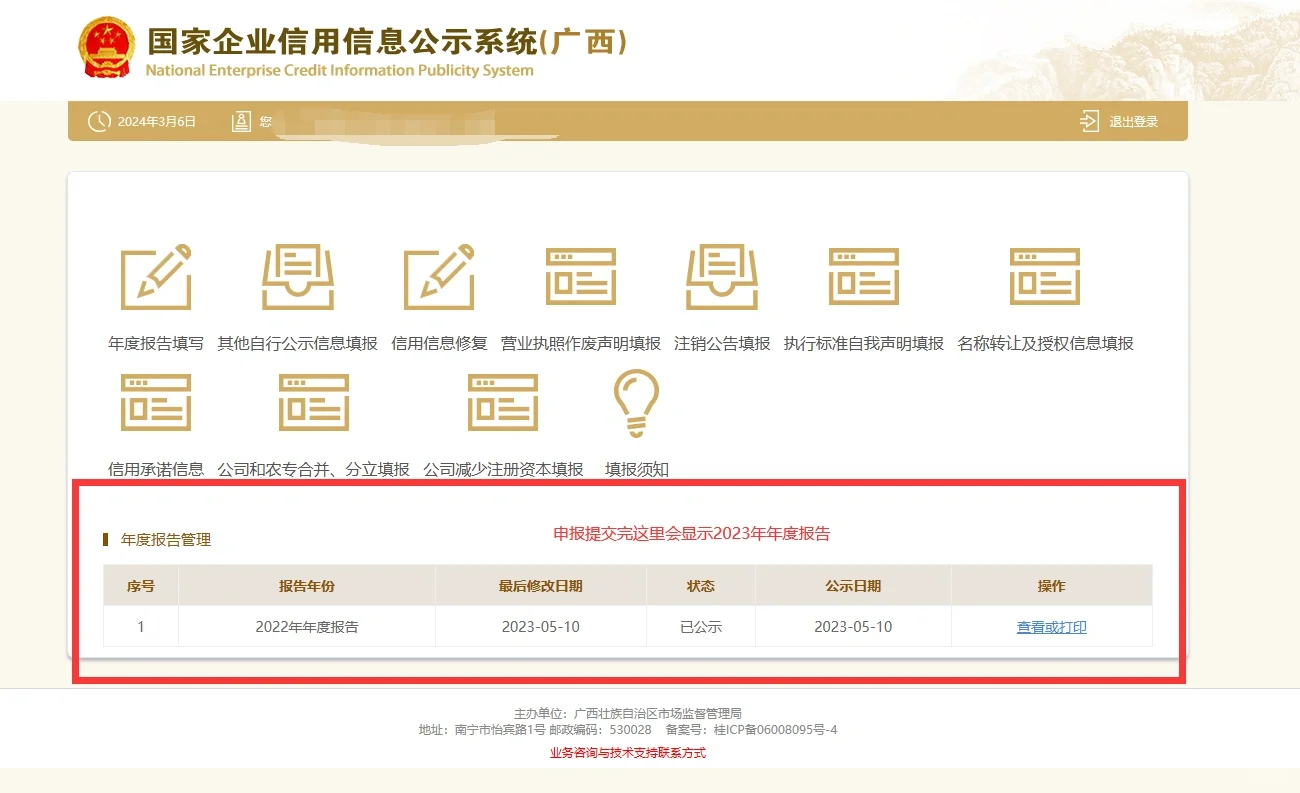Click the national emblem logo

tap(107, 48)
